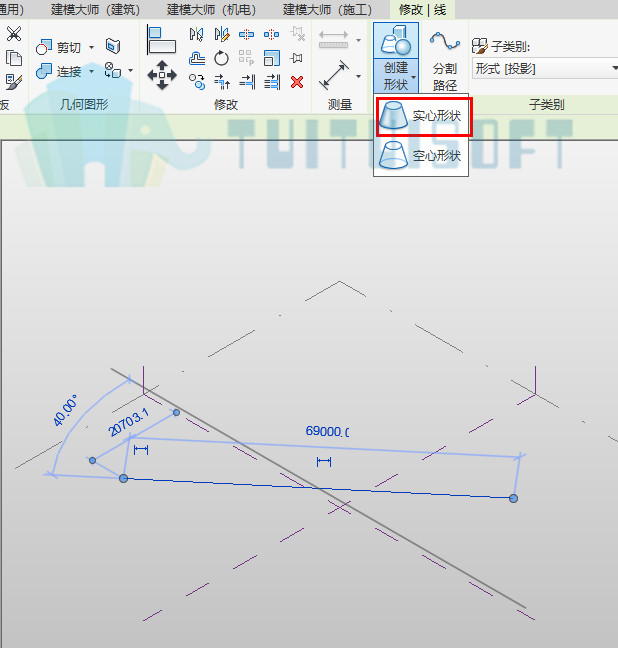618x648 pixels.
Task: Click the 20703.1 temporary dimension value
Action: [129, 422]
